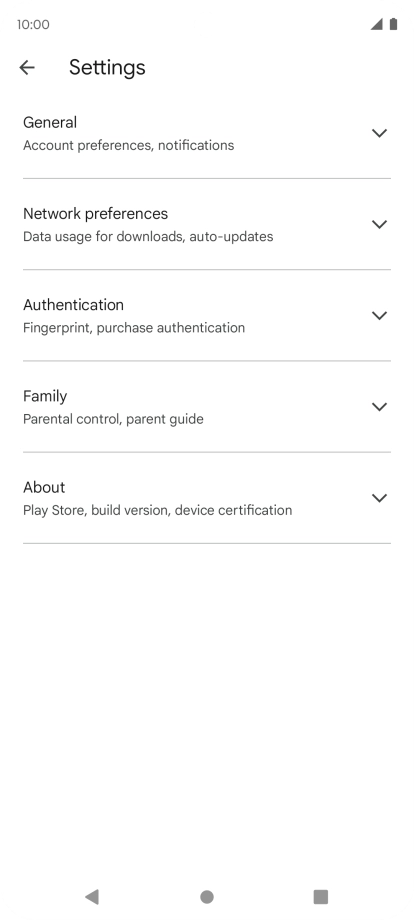Select the Authentication heading

point(73,305)
